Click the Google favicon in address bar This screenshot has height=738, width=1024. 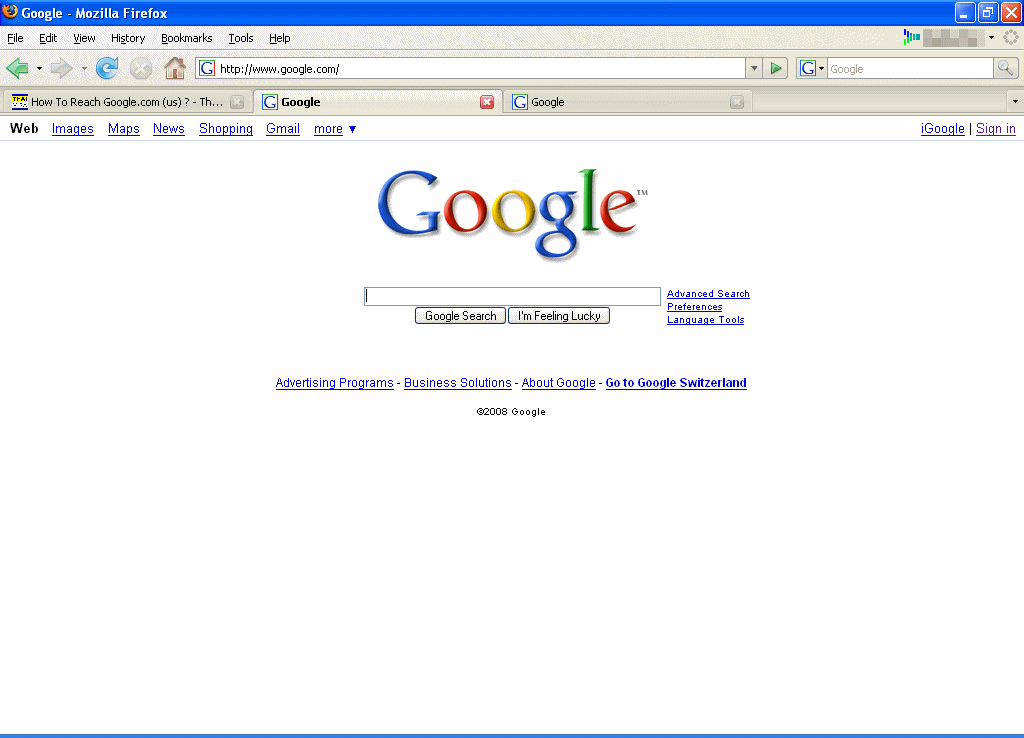(x=207, y=68)
